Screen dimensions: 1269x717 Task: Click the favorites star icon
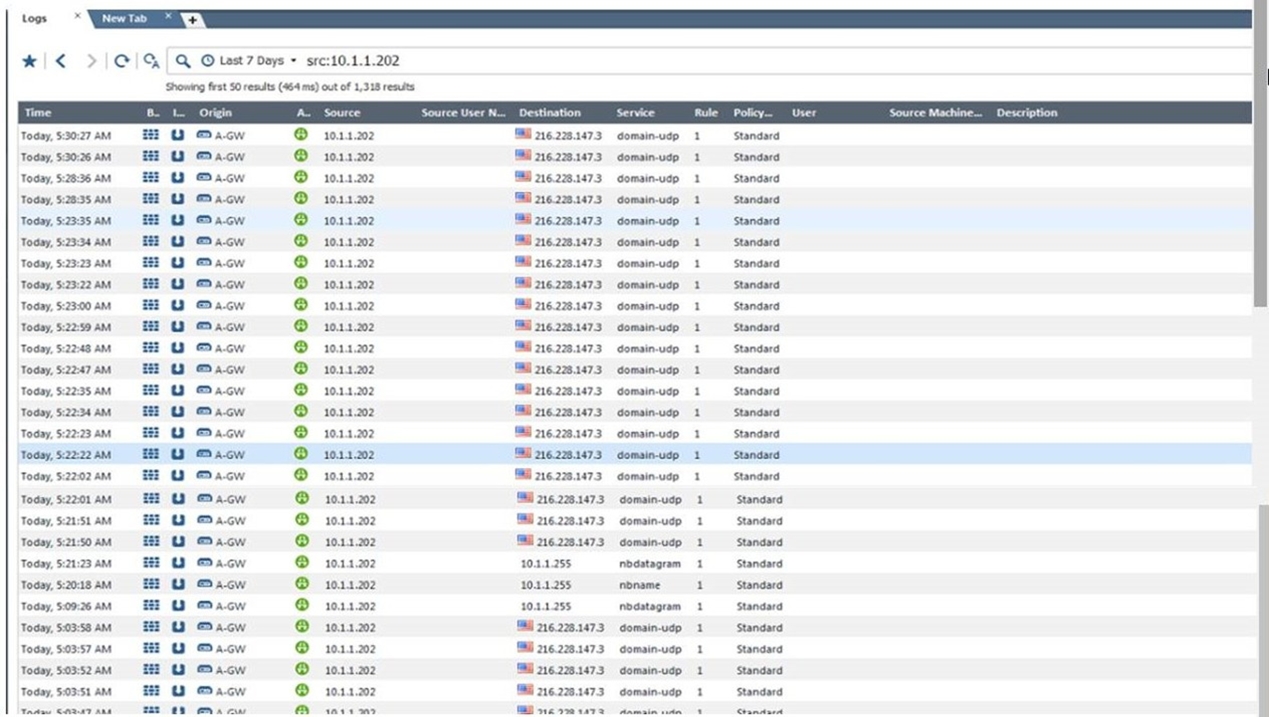[x=29, y=61]
